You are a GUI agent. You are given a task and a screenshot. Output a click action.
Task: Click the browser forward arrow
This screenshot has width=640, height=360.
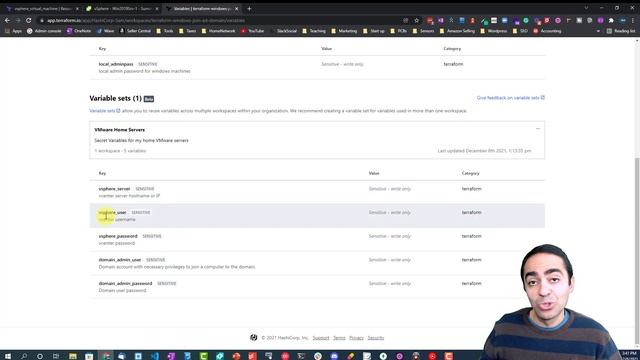click(x=18, y=20)
